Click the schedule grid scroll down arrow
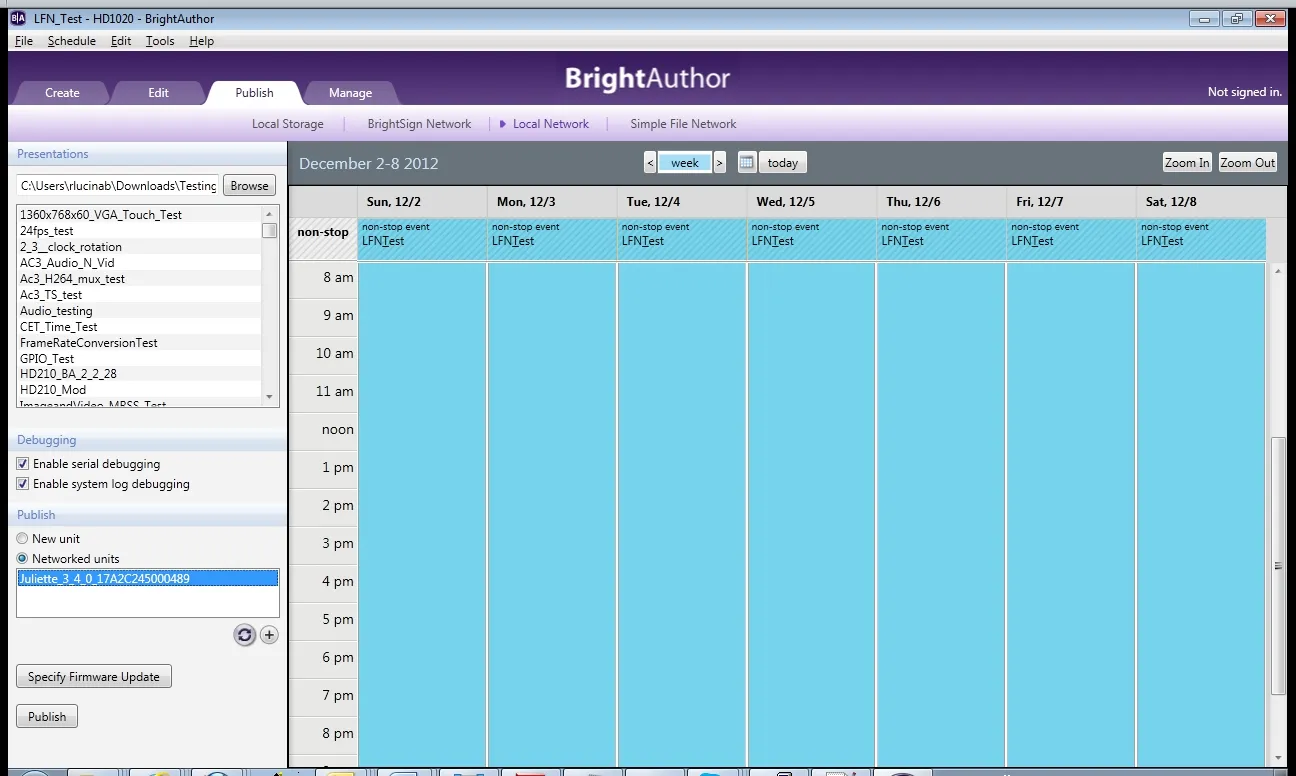 (x=1277, y=758)
